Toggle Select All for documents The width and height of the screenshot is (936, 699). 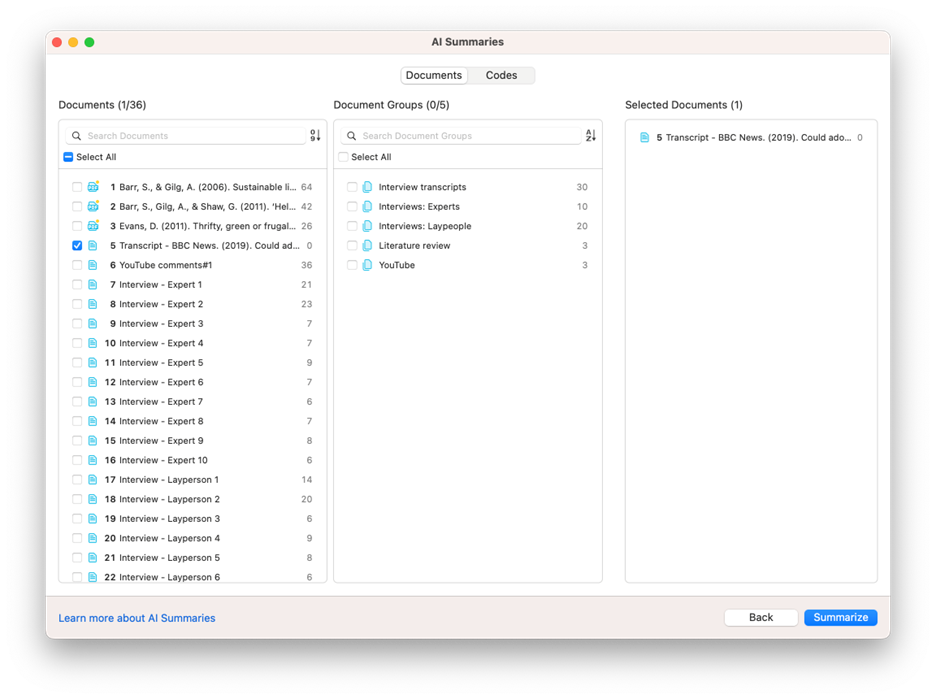click(68, 157)
